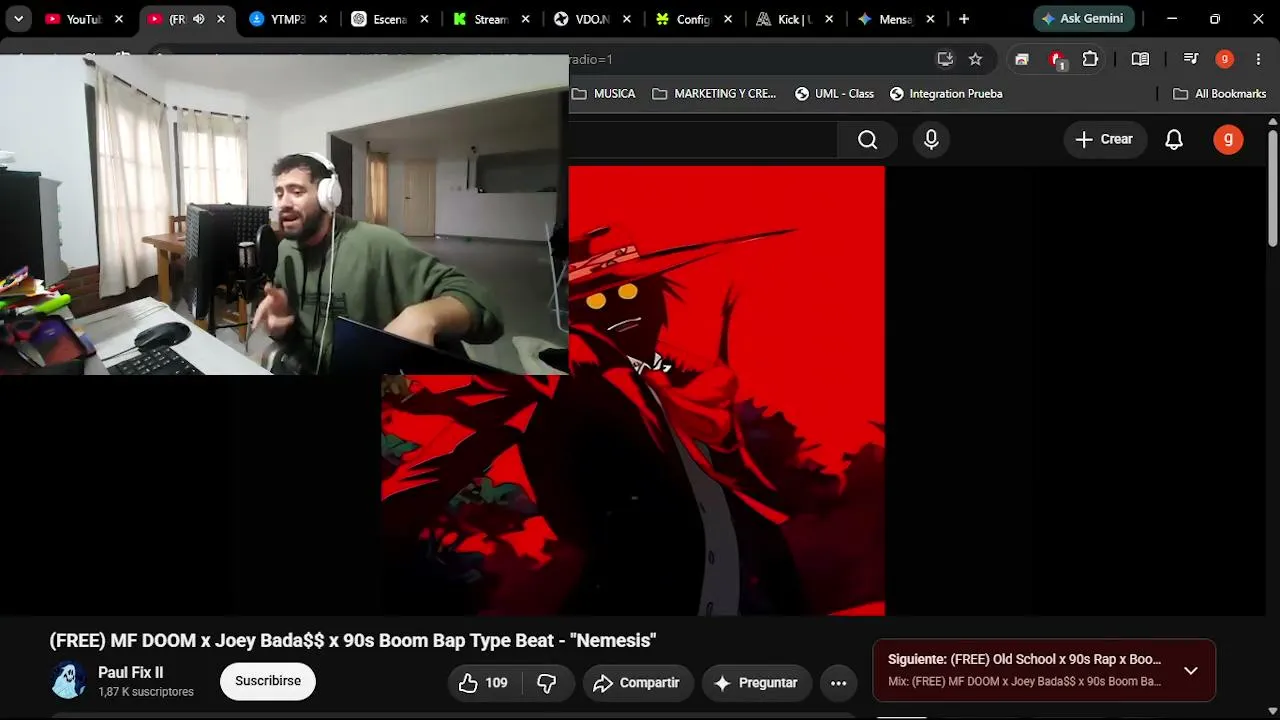Open the Chrome profile avatar

coord(1224,59)
